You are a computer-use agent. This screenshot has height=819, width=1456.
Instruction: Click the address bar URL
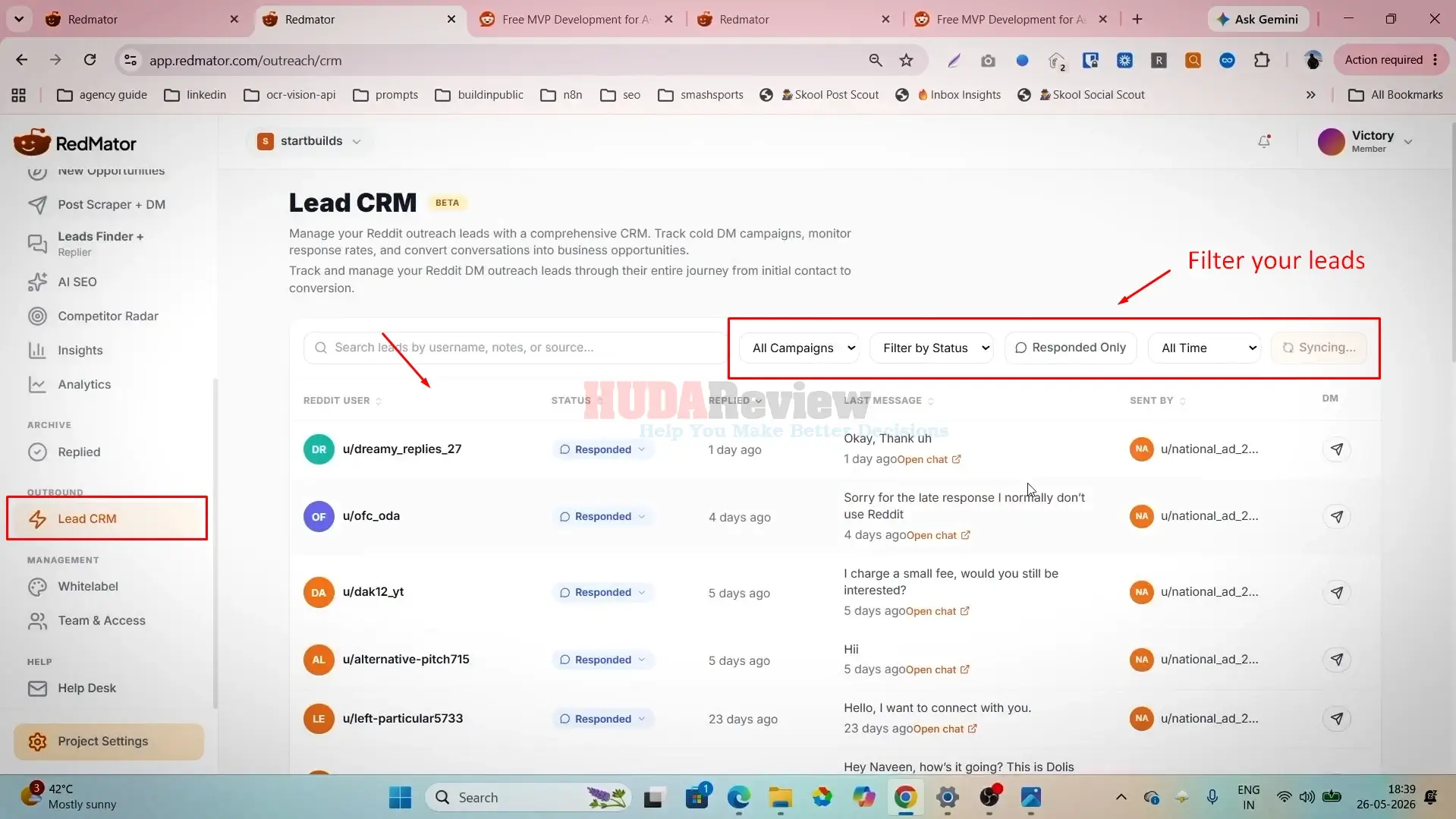[245, 60]
